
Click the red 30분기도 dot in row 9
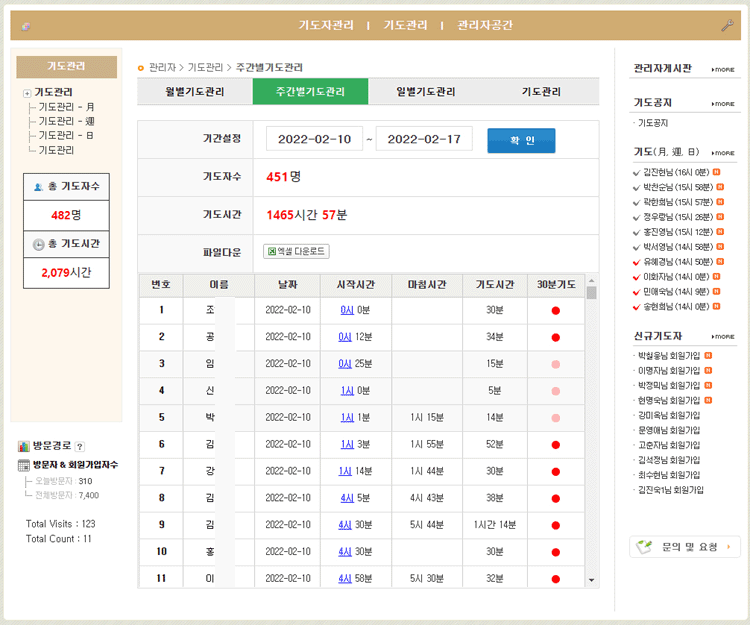pos(555,526)
